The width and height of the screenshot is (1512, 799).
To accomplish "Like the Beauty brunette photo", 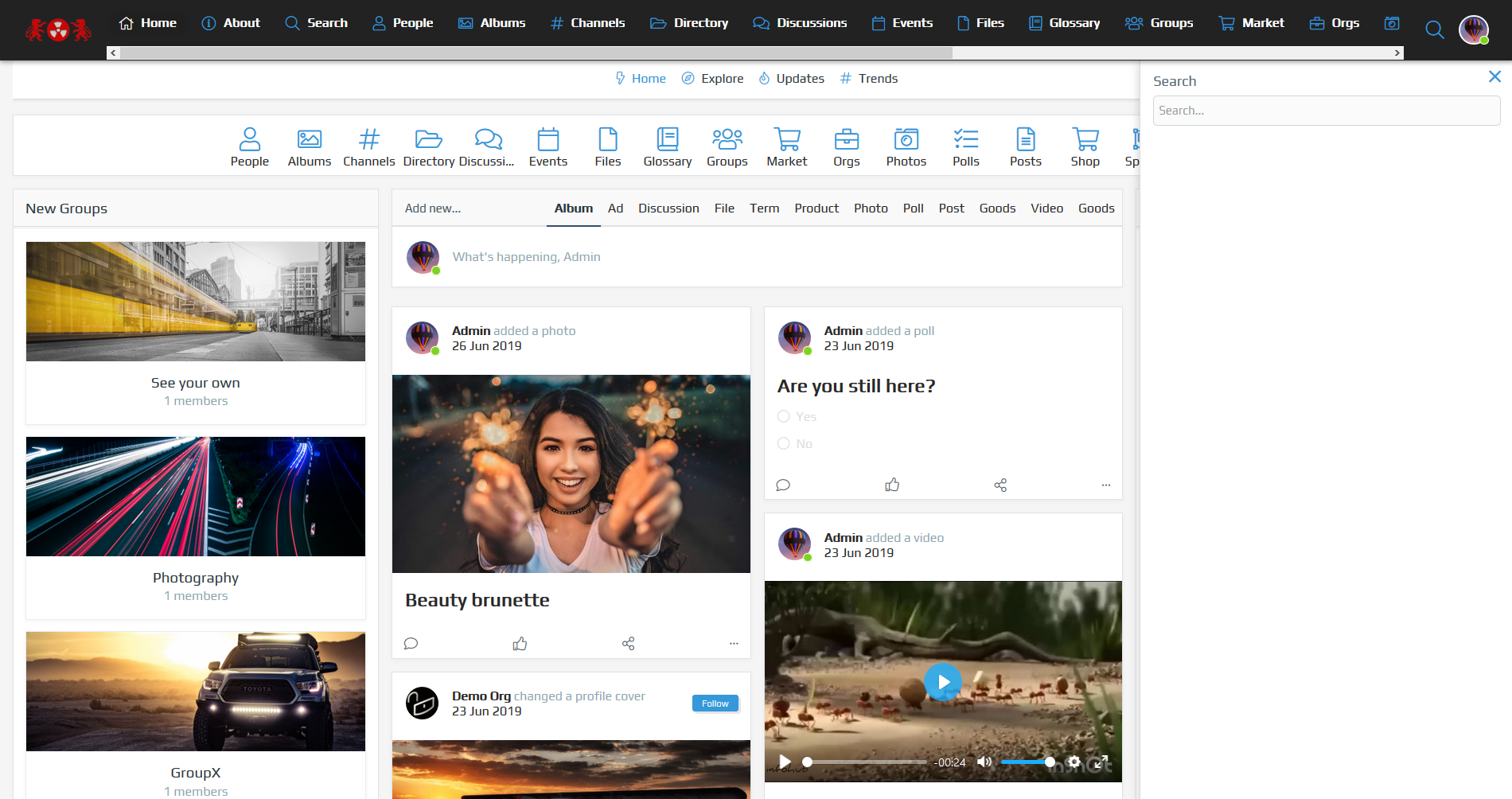I will coord(520,644).
